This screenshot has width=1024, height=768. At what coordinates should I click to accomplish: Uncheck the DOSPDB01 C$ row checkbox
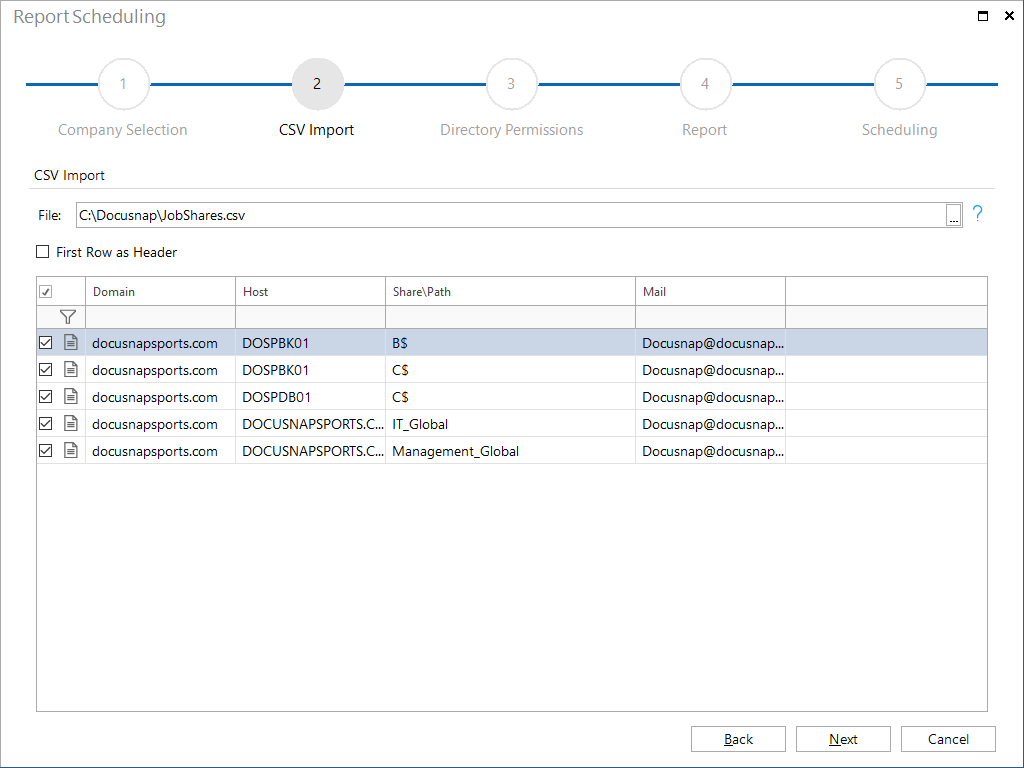[x=46, y=396]
